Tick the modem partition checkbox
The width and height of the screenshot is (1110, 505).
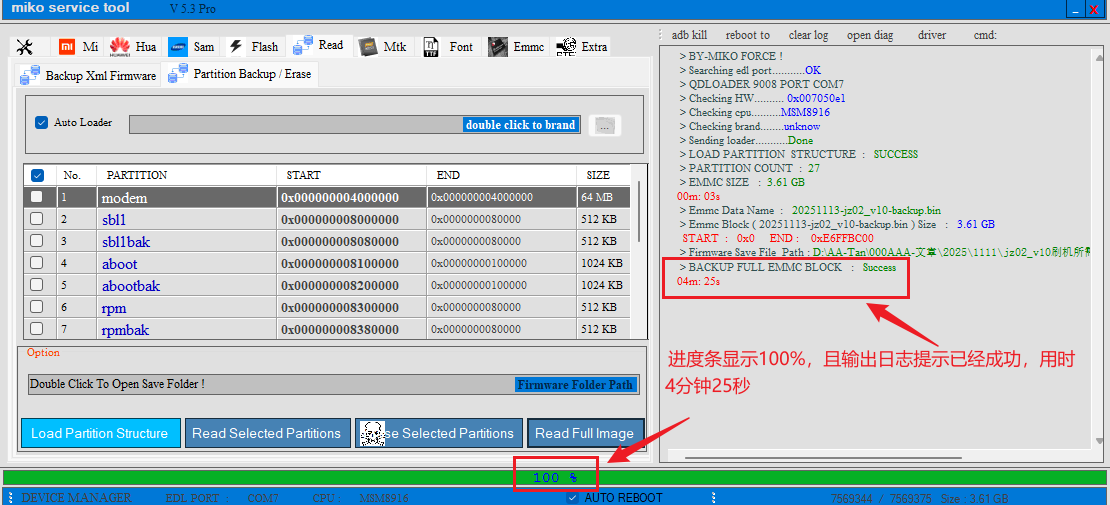[37, 197]
